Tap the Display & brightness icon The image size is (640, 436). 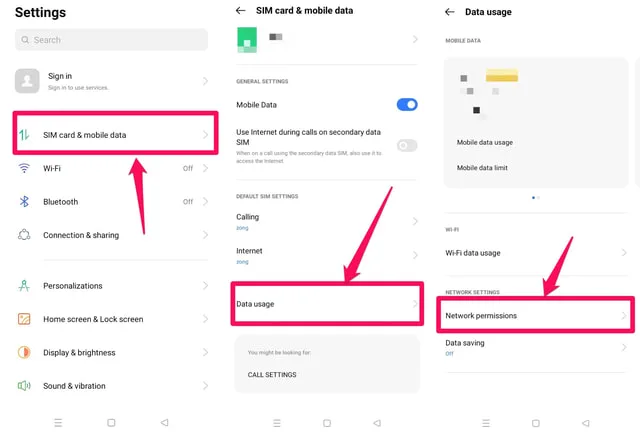[x=24, y=352]
